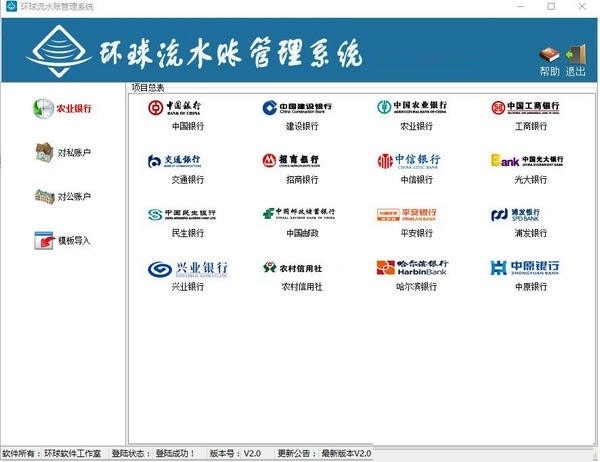
Task: Choose the Ping An Bank logo
Action: point(406,214)
